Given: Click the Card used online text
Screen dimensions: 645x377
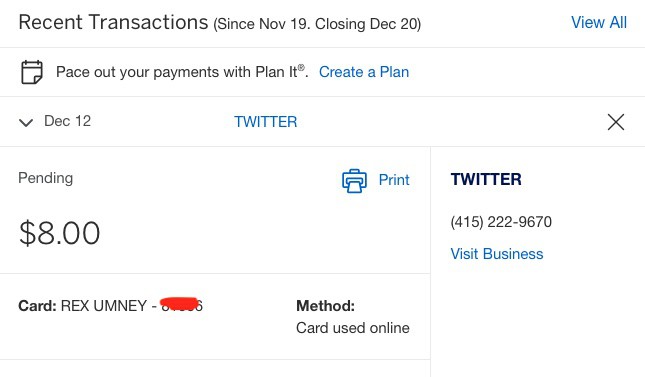Looking at the screenshot, I should pyautogui.click(x=353, y=328).
